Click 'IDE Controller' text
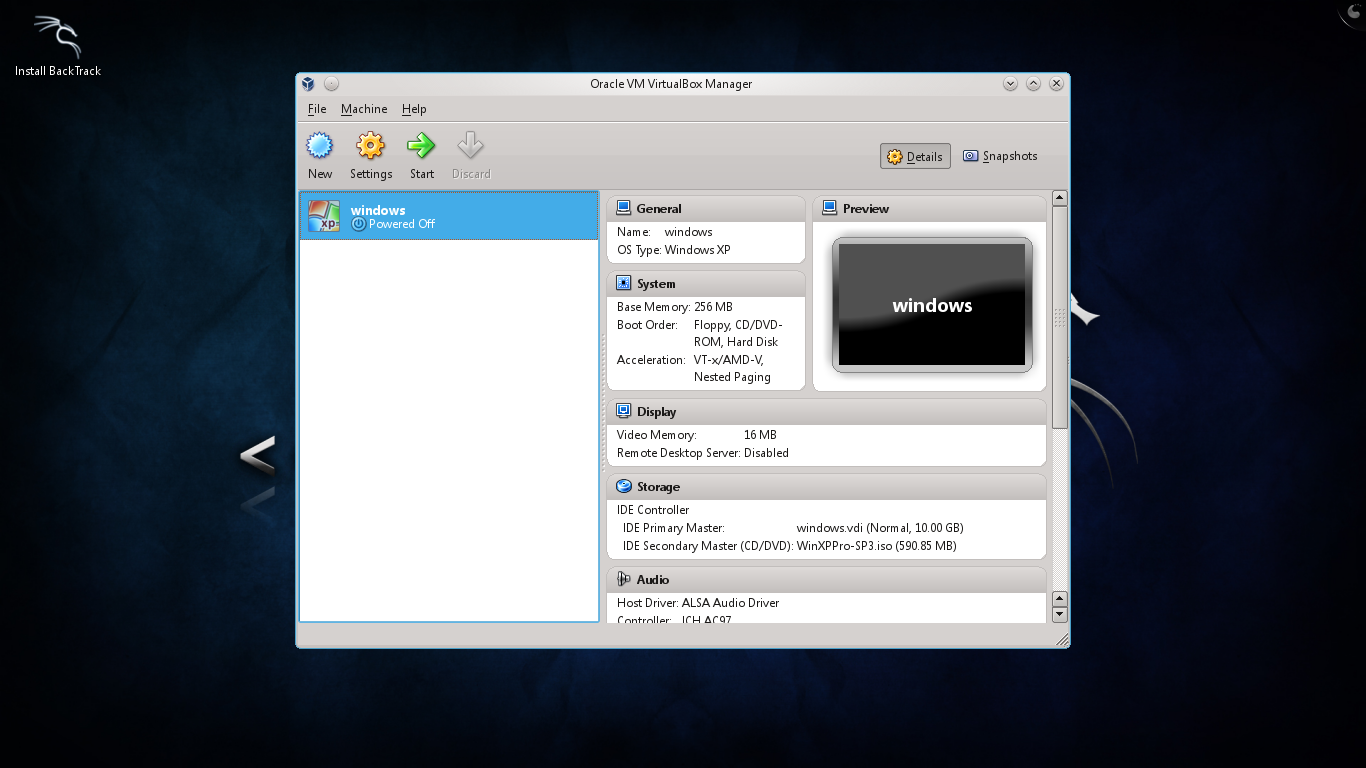 coord(653,510)
